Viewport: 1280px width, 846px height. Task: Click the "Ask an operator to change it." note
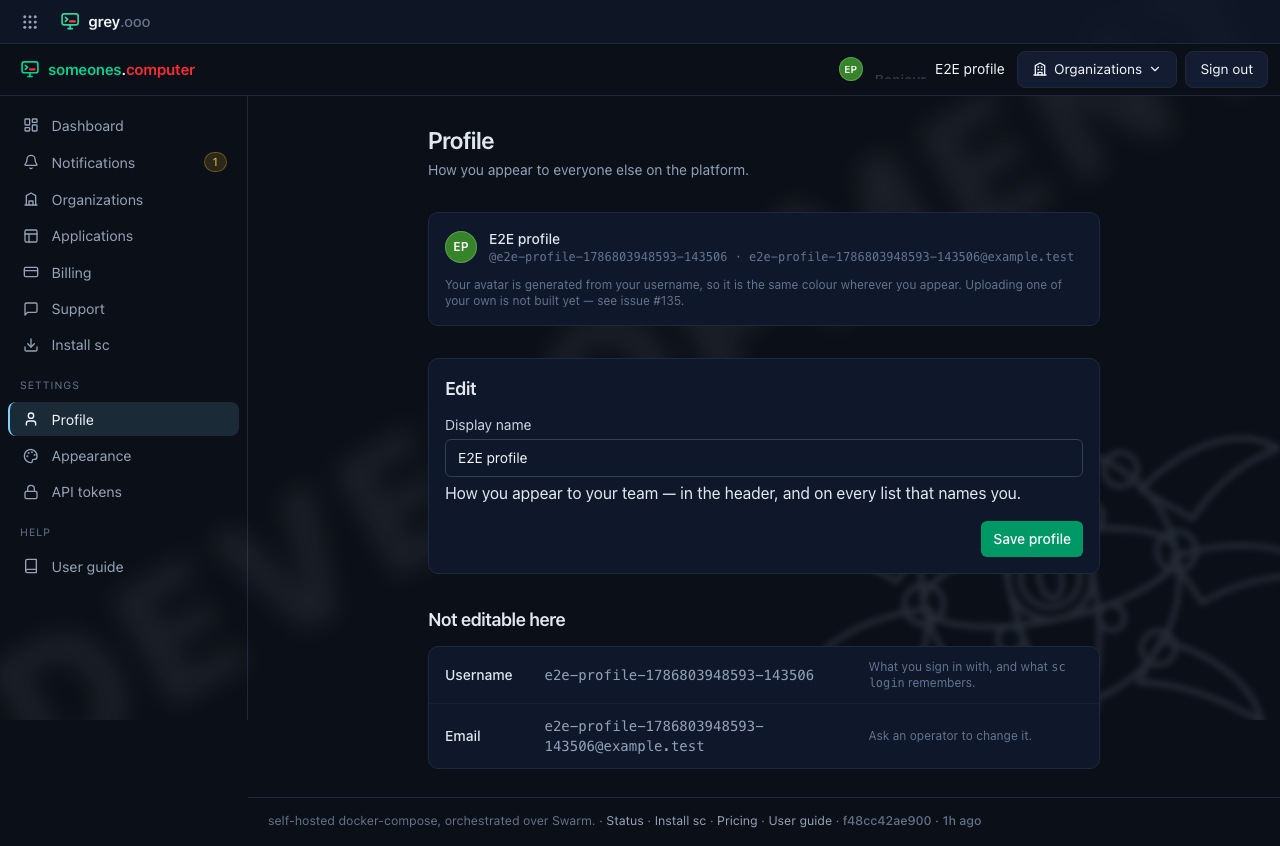pos(950,736)
